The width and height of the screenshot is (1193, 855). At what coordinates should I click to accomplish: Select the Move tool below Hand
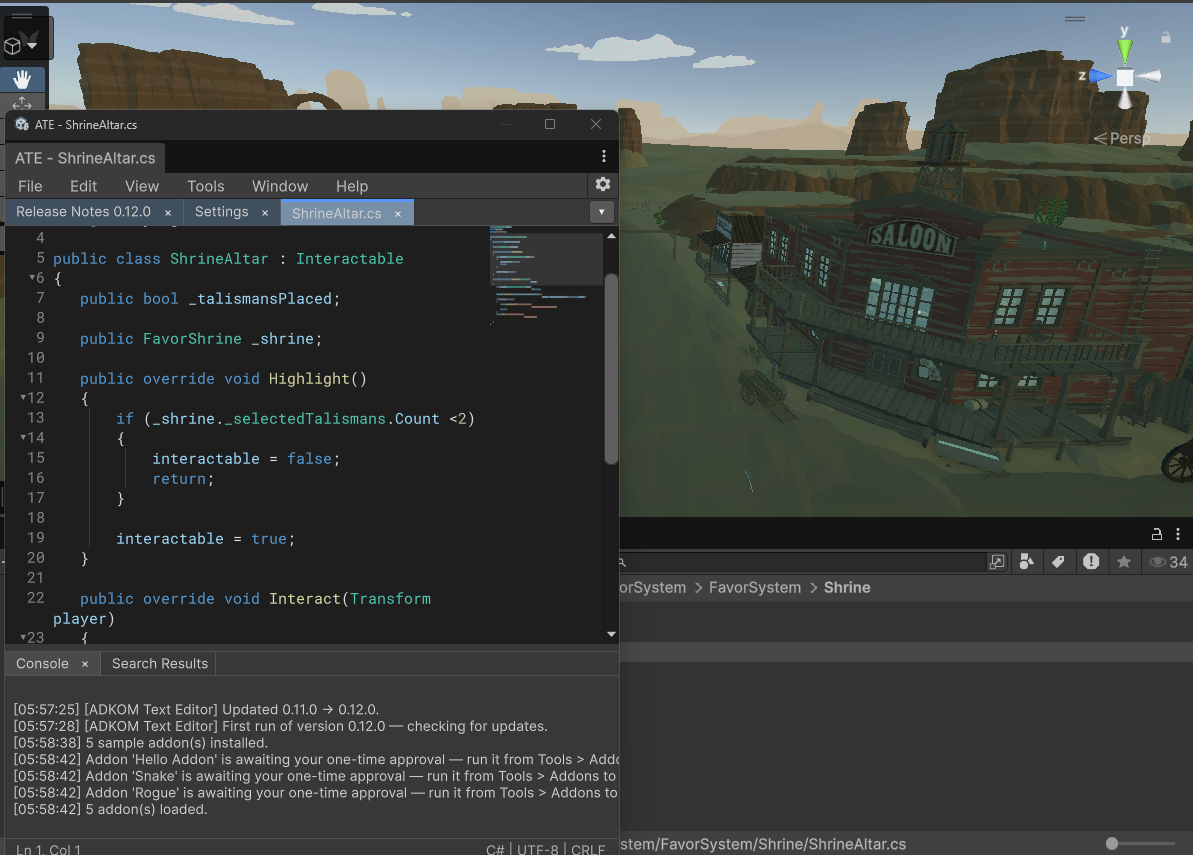coord(22,103)
